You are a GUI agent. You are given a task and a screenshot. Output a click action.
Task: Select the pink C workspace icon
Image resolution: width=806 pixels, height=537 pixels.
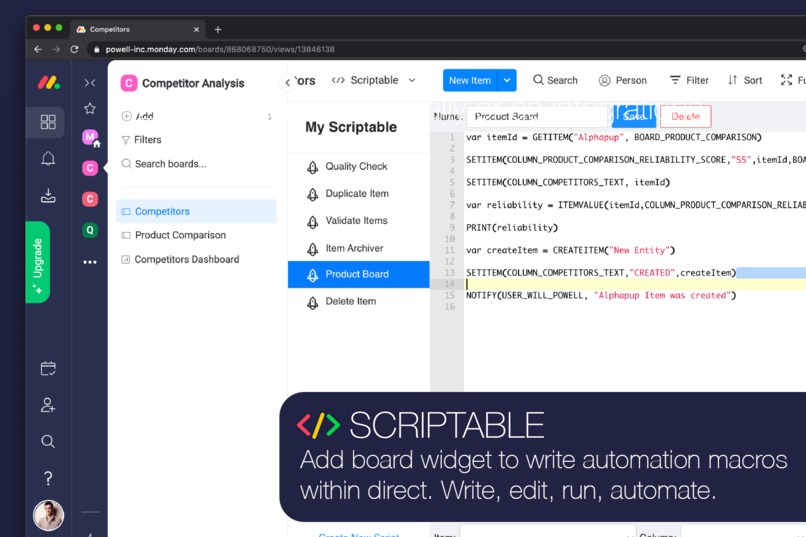[x=90, y=168]
